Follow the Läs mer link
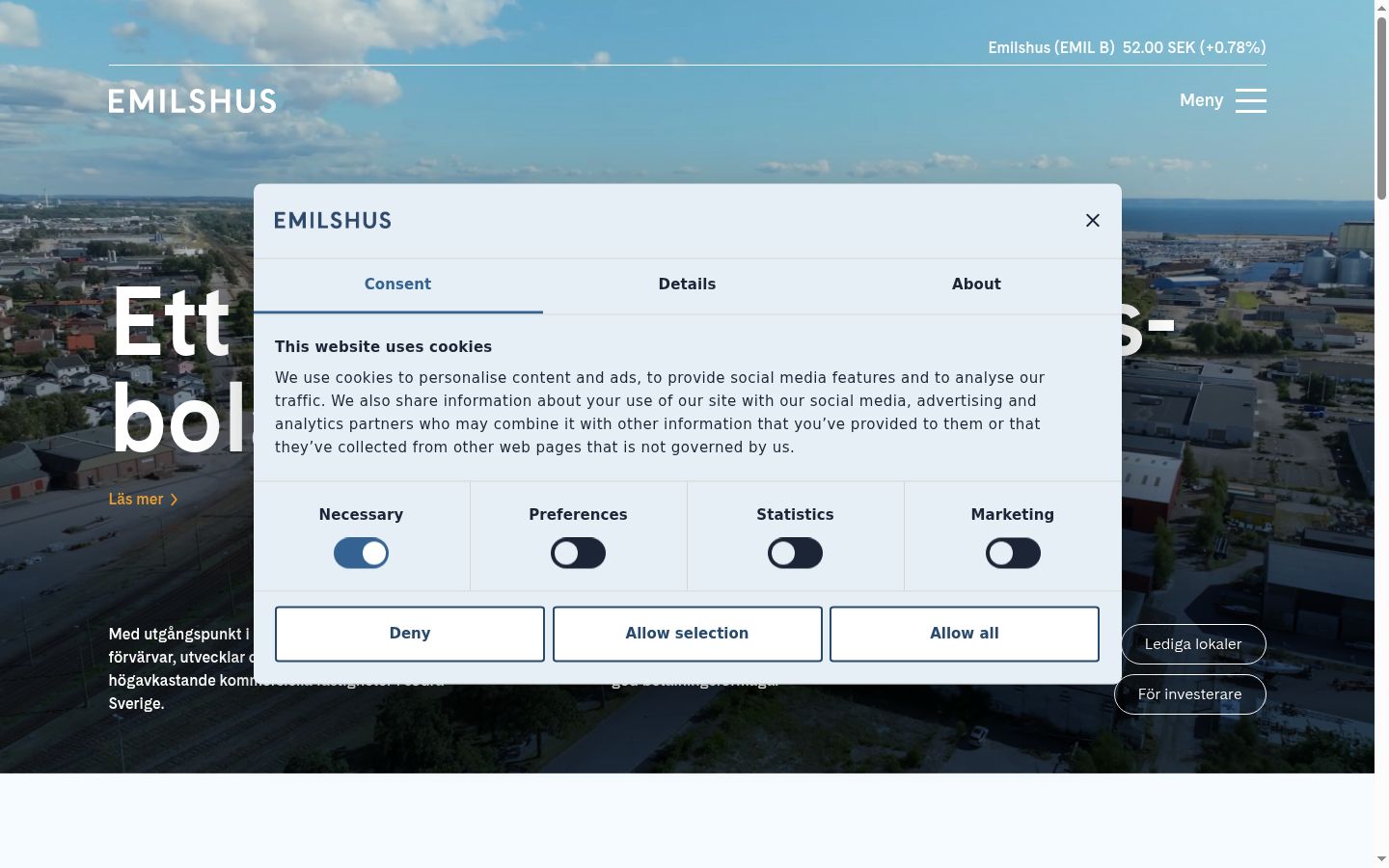1389x868 pixels. [x=143, y=500]
